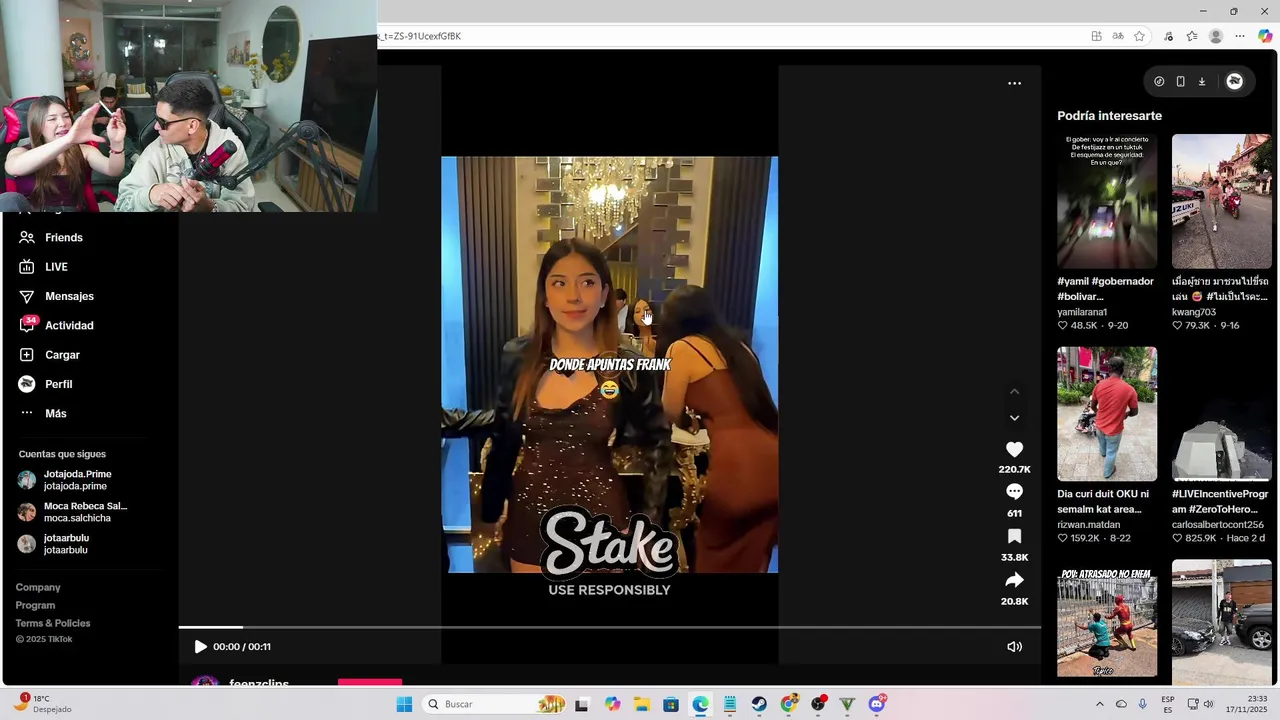
Task: Go to previous video with up chevron
Action: coord(1014,391)
